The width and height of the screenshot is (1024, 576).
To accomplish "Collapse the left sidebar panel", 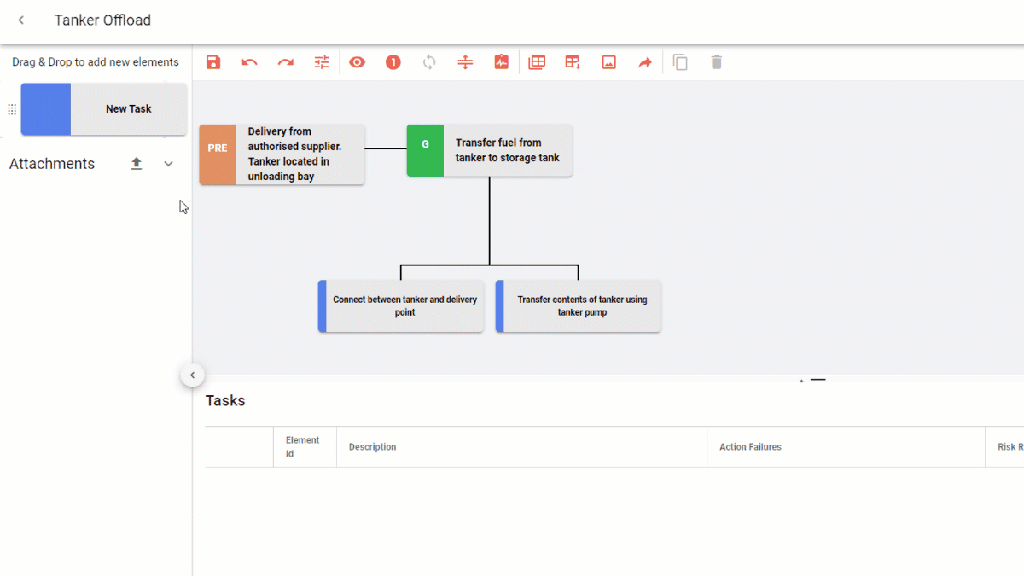I will [x=193, y=375].
